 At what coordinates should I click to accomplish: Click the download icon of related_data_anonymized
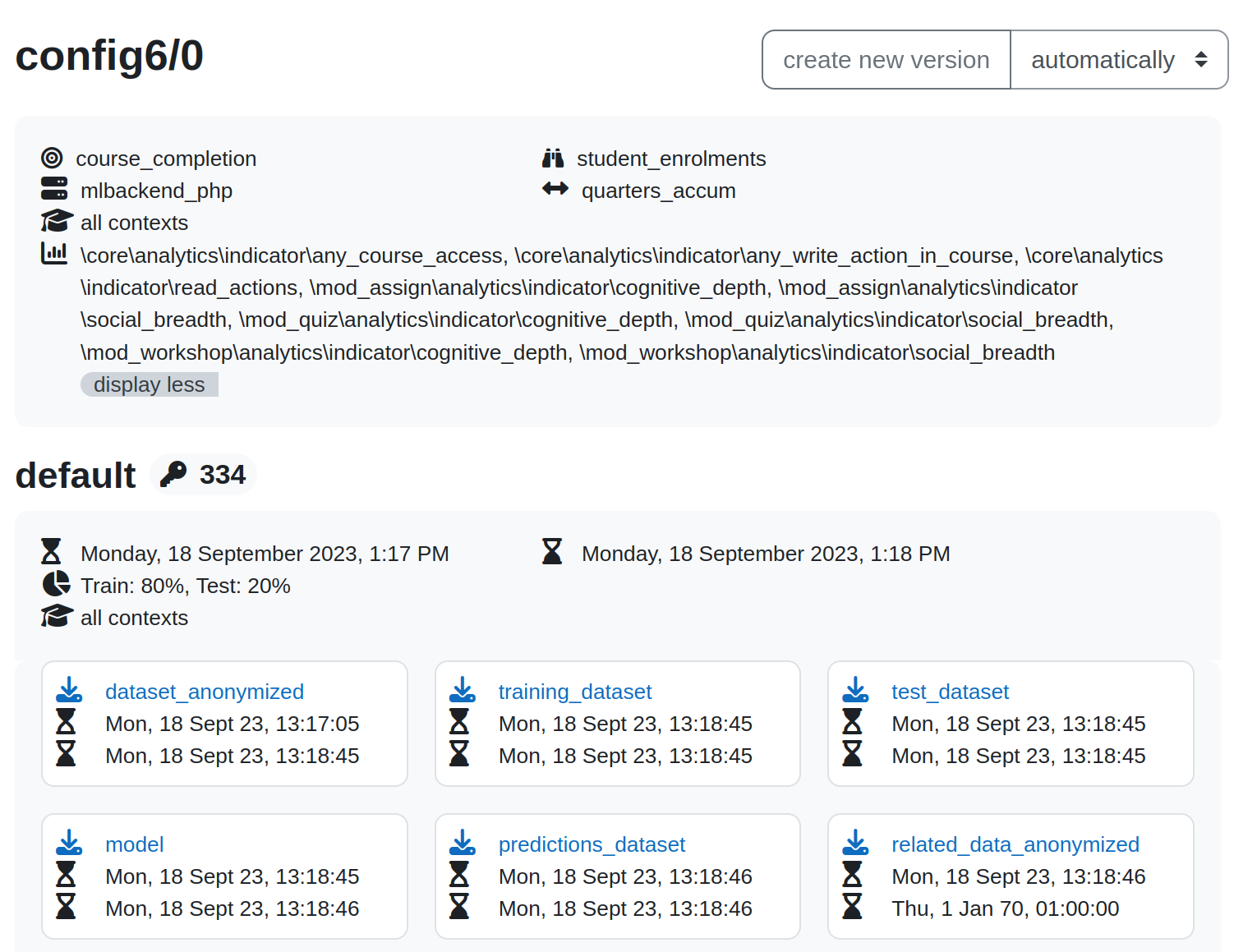coord(855,843)
